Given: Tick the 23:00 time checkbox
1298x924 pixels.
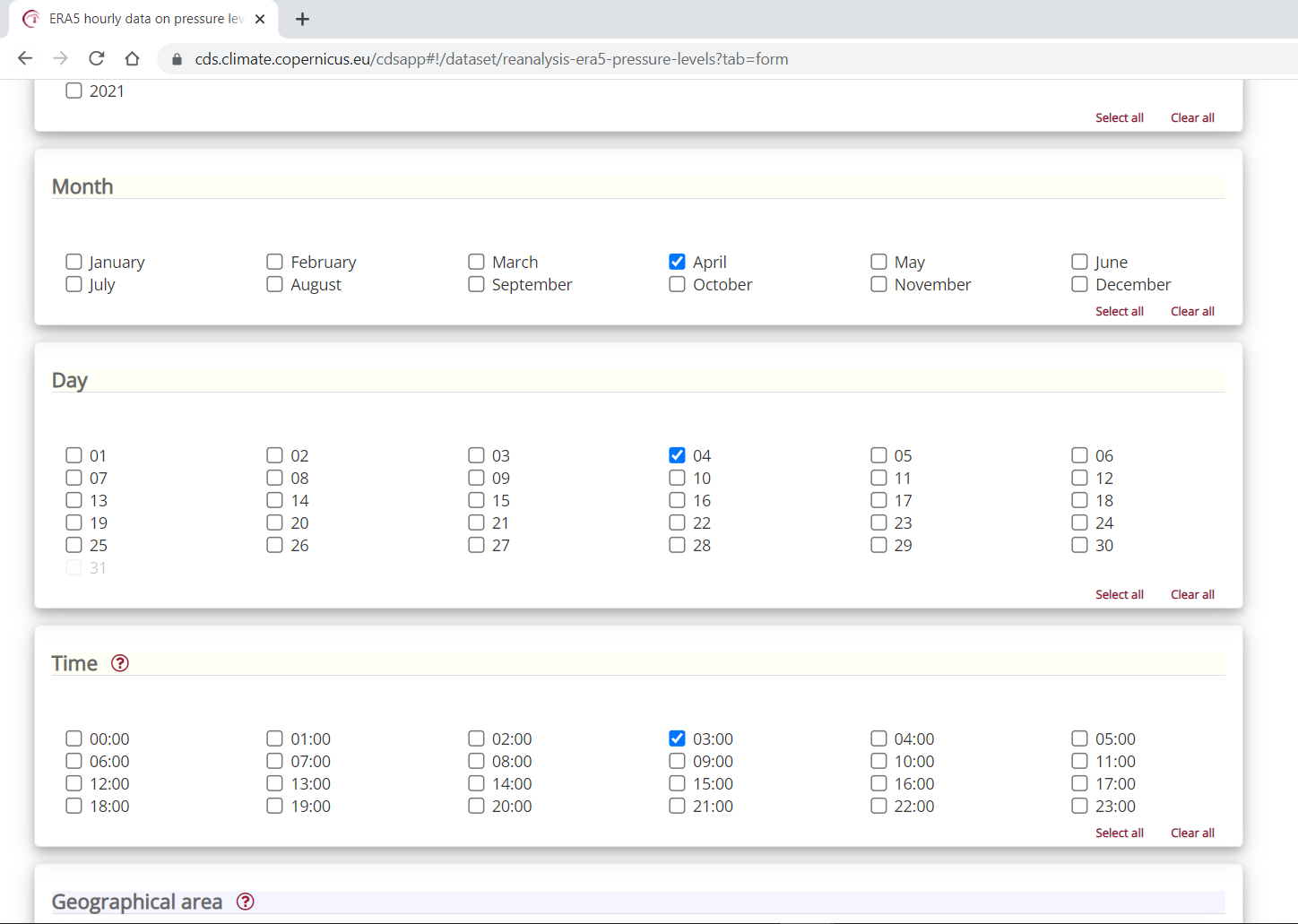Looking at the screenshot, I should coord(1079,806).
